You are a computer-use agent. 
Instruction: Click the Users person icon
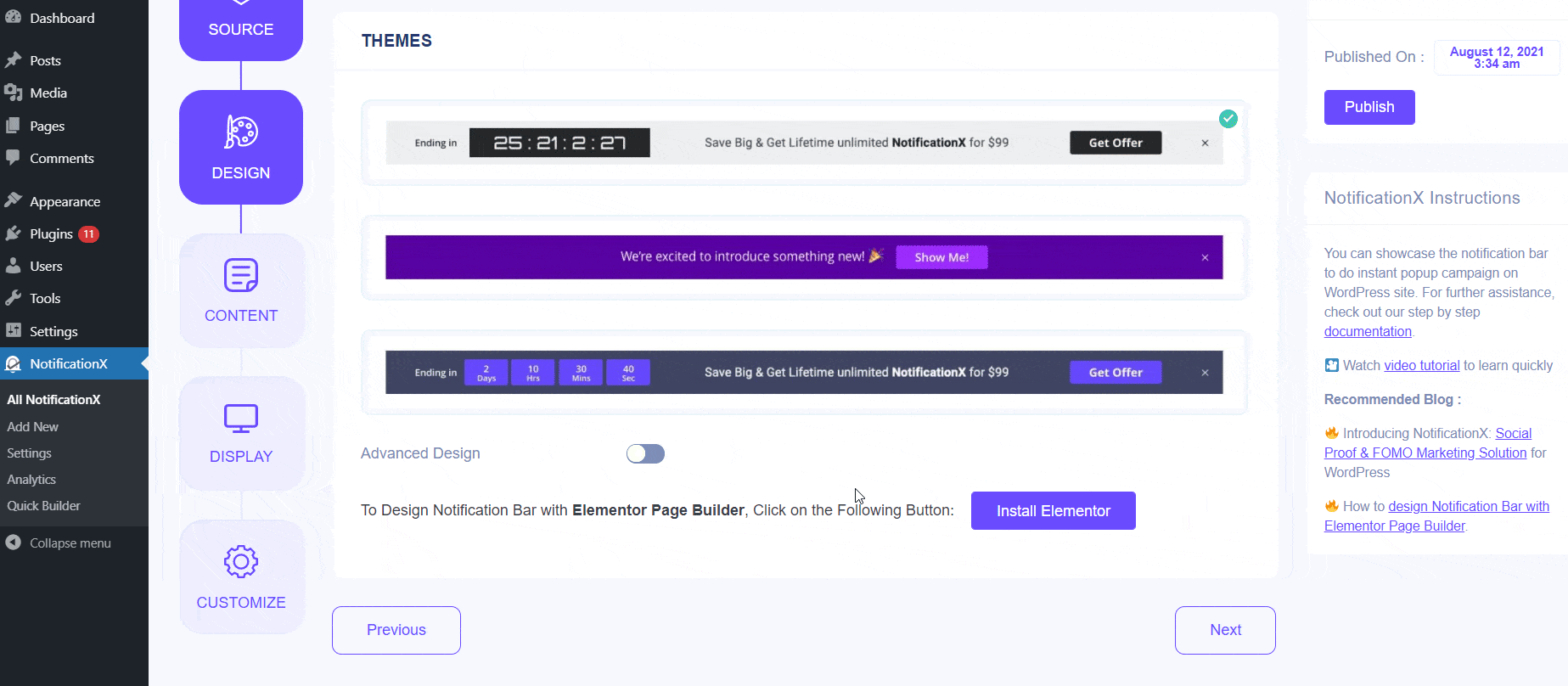[x=13, y=266]
